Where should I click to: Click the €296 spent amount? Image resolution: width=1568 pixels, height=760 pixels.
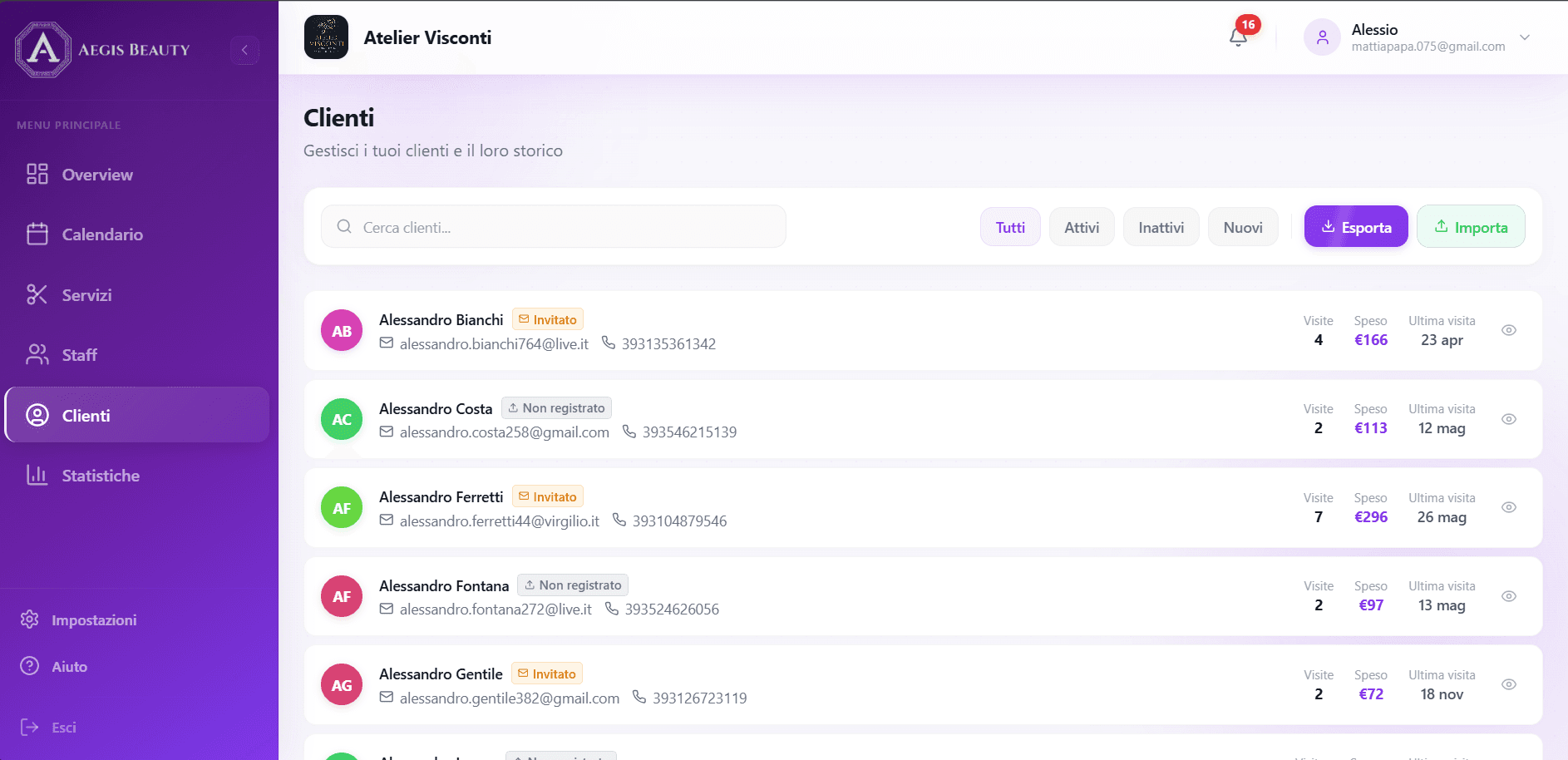coord(1371,517)
